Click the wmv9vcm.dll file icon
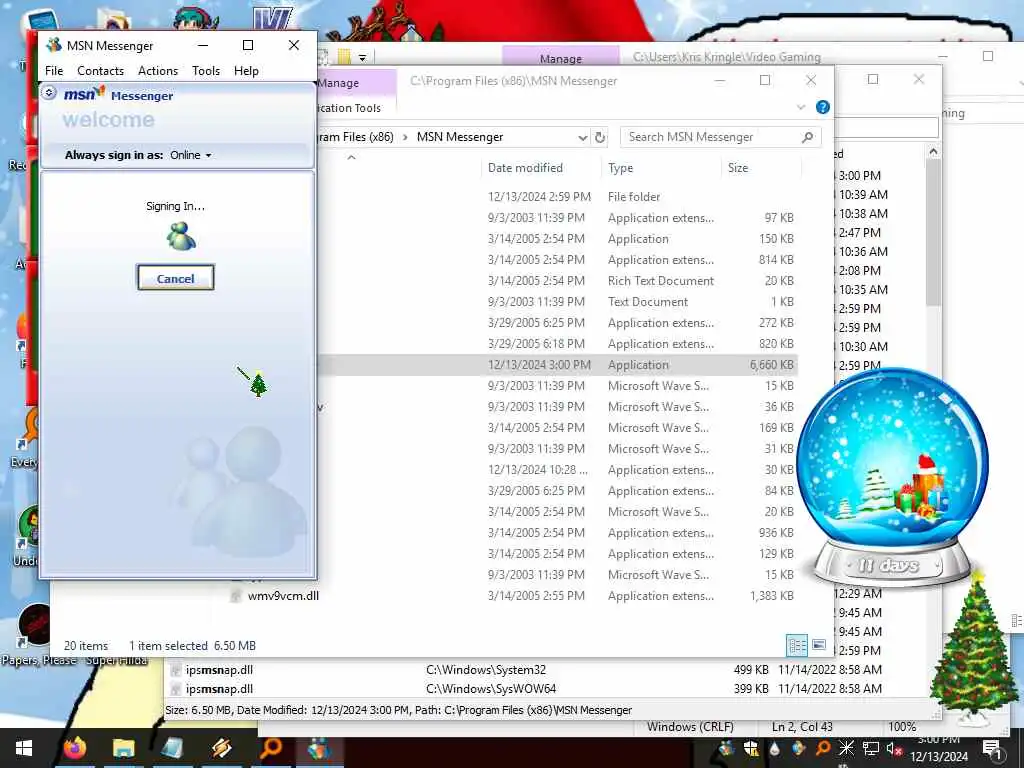This screenshot has height=768, width=1024. [237, 596]
